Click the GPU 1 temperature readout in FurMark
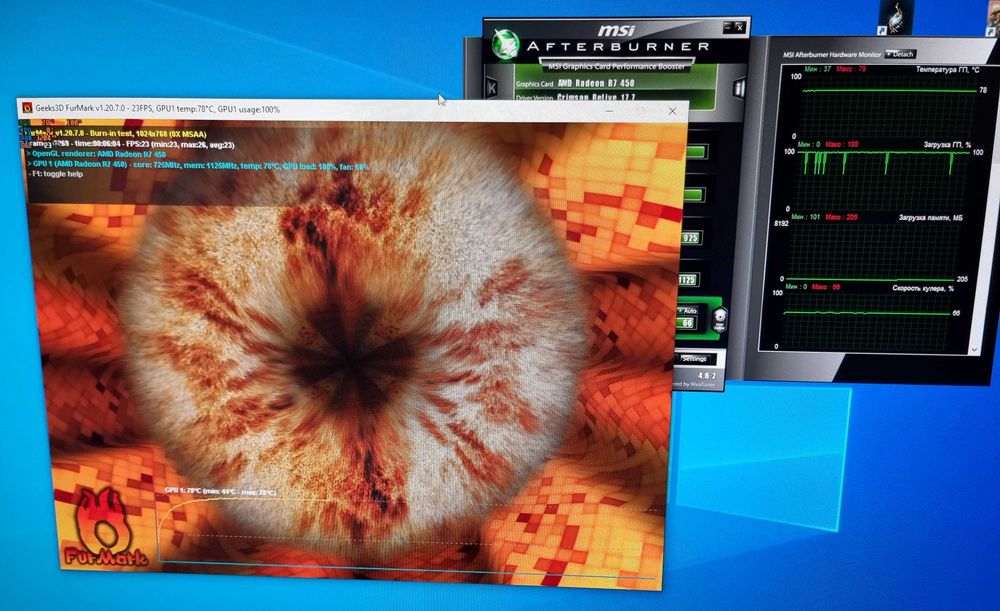Screen dimensions: 1000x611 220,492
